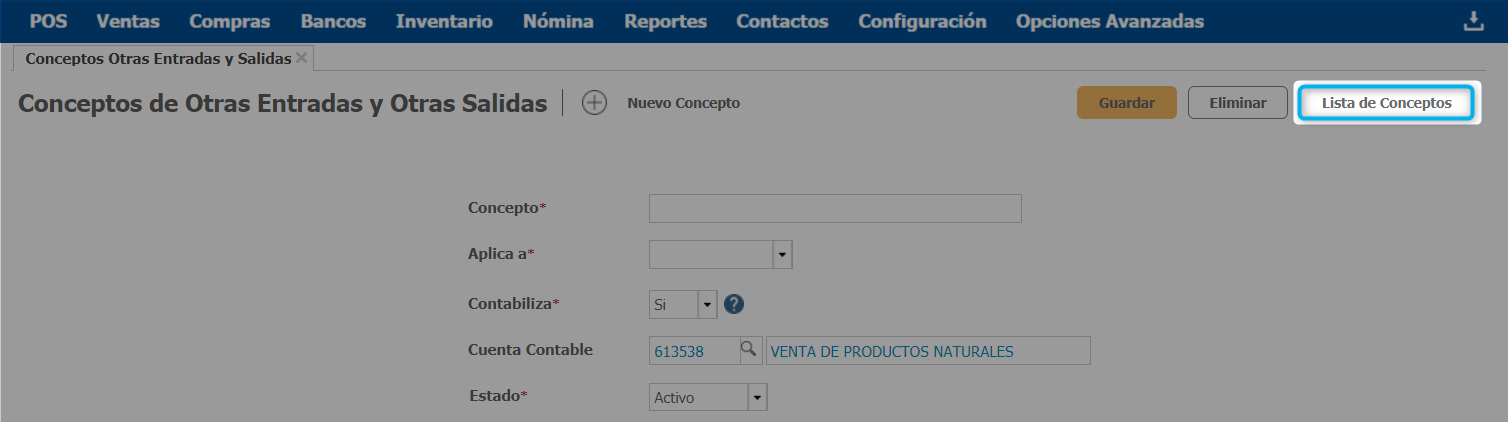Click the plus icon for new concept
The image size is (1508, 422).
tap(595, 103)
